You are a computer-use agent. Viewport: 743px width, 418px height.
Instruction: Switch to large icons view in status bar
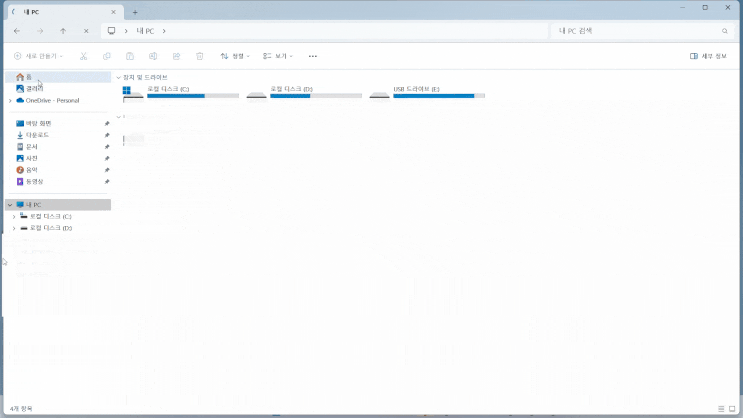click(x=732, y=409)
